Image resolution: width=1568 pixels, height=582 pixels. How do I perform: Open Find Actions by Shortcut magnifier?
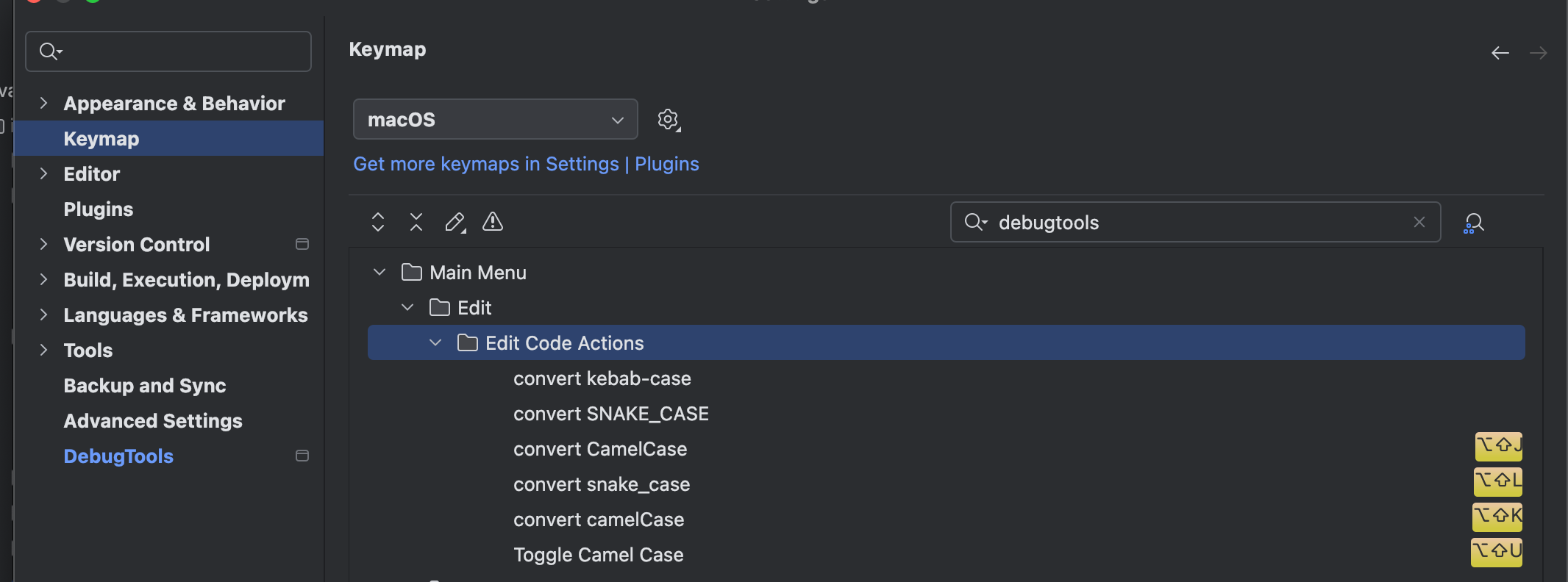coord(1473,222)
